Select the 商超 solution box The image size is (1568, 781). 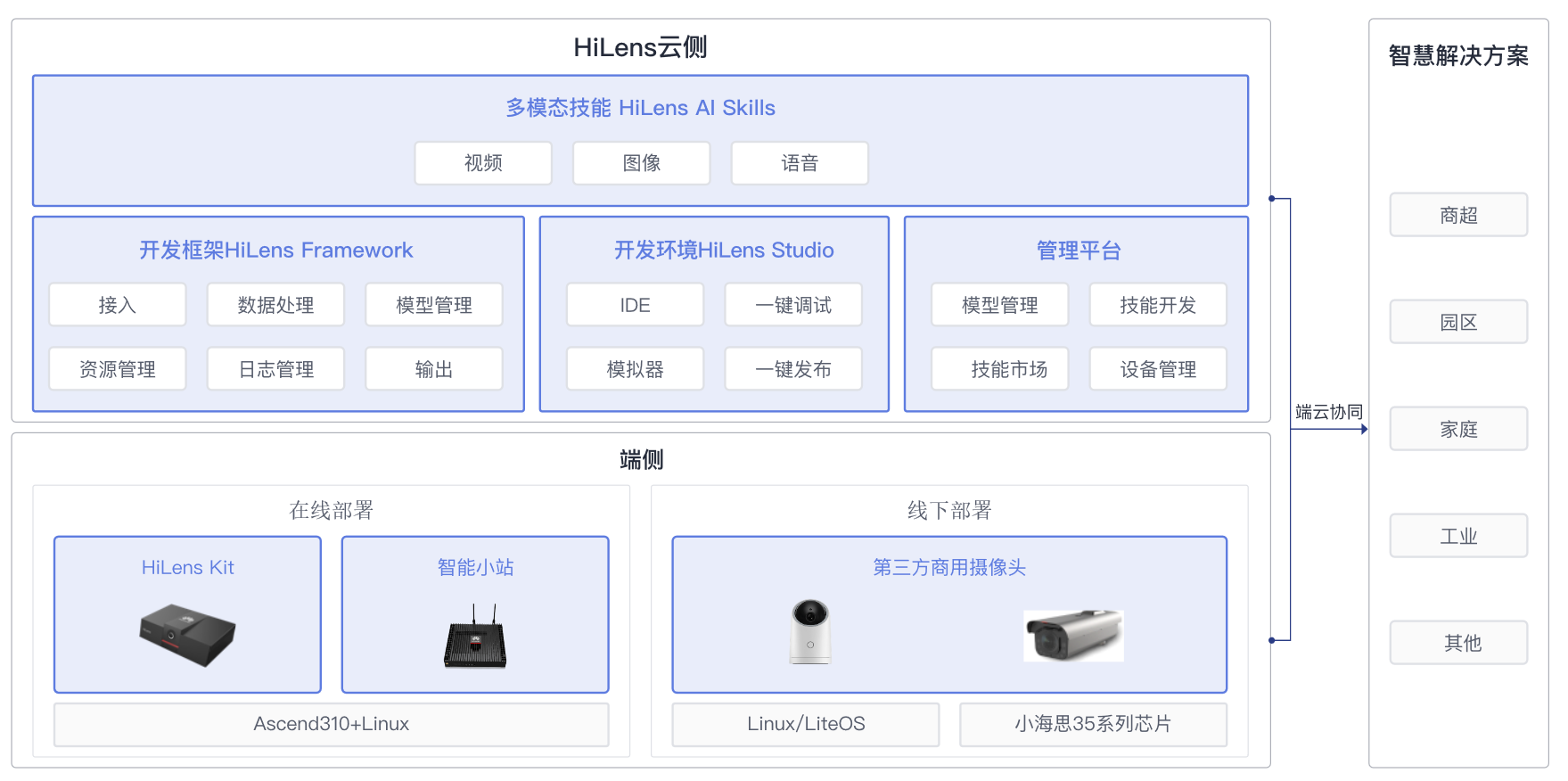pos(1458,215)
